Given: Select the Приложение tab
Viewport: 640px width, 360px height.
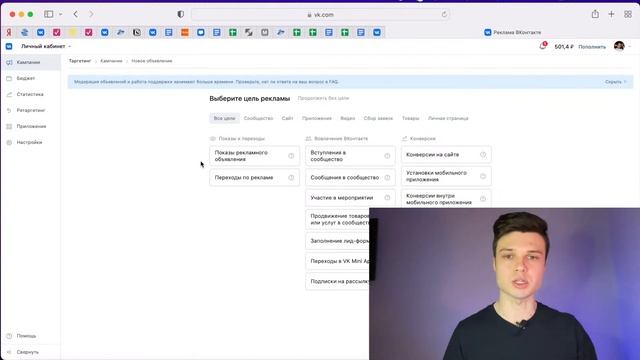Looking at the screenshot, I should pyautogui.click(x=317, y=118).
